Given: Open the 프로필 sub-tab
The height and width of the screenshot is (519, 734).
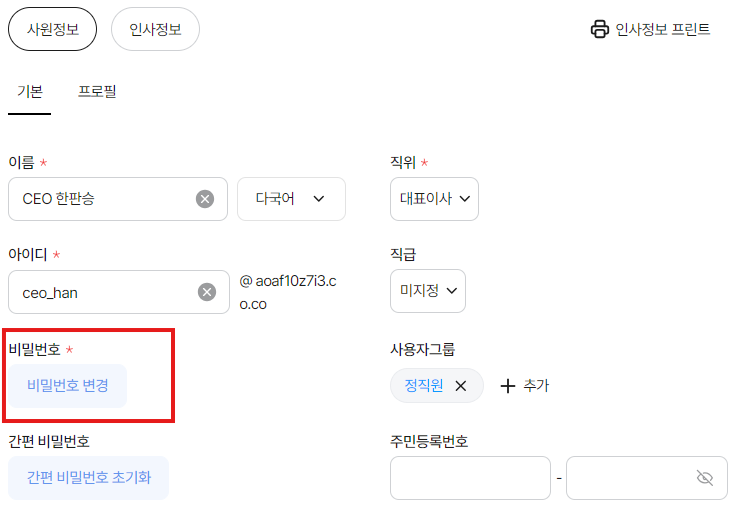Looking at the screenshot, I should tap(98, 92).
